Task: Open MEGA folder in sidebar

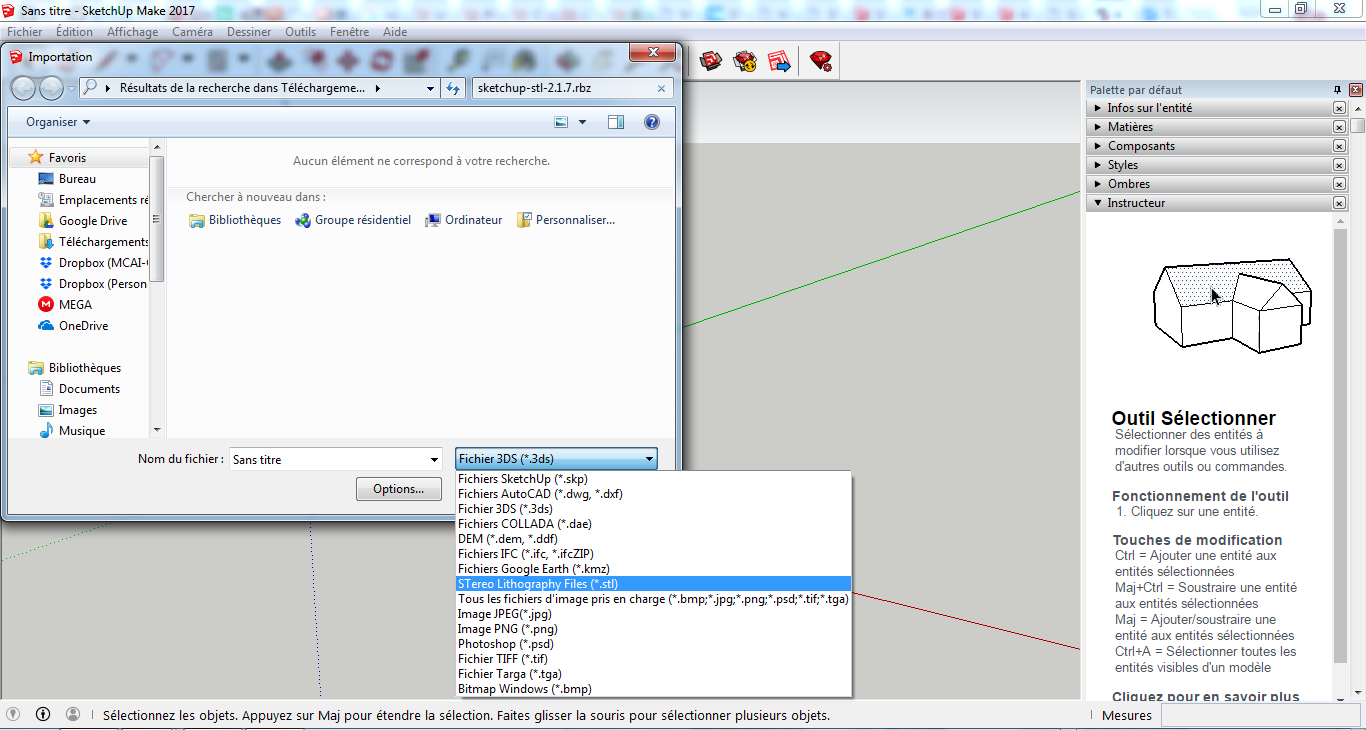Action: [x=65, y=305]
